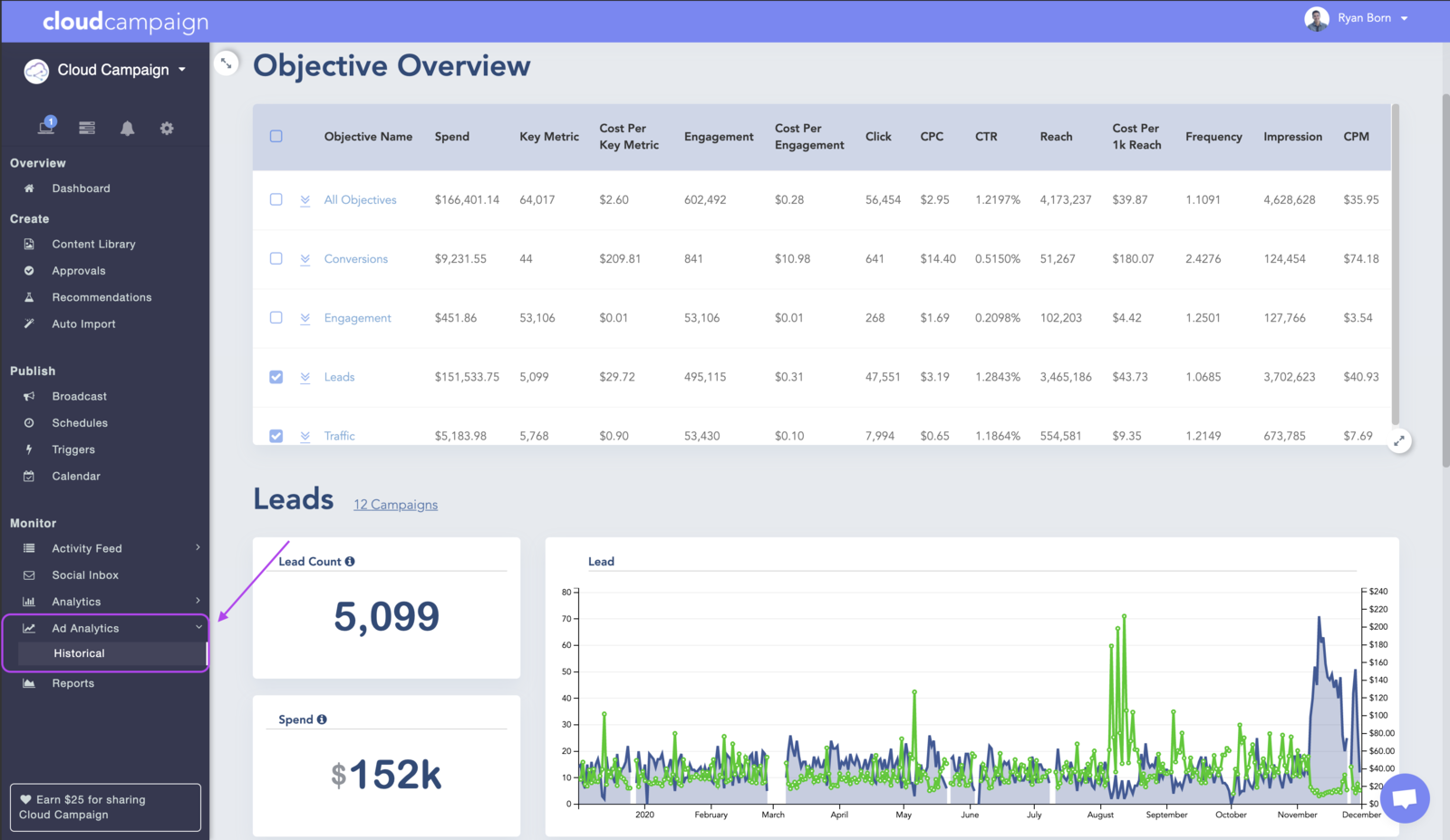This screenshot has height=840, width=1450.
Task: Click Earn $25 for sharing button
Action: (x=105, y=807)
